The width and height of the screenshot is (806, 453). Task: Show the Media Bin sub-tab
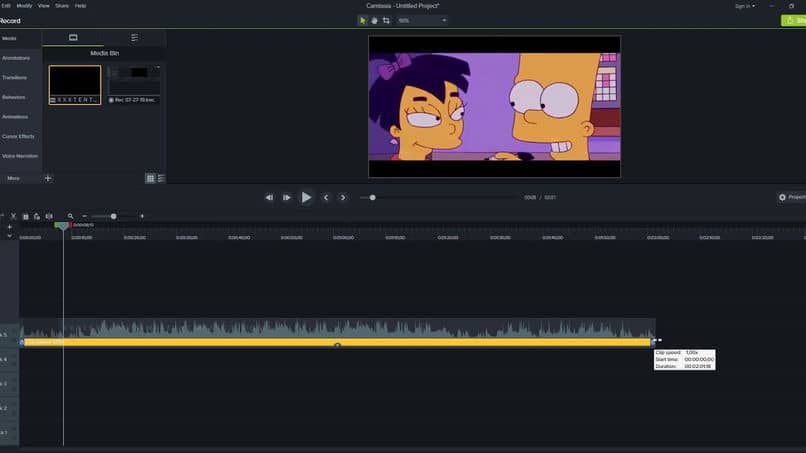coord(73,38)
